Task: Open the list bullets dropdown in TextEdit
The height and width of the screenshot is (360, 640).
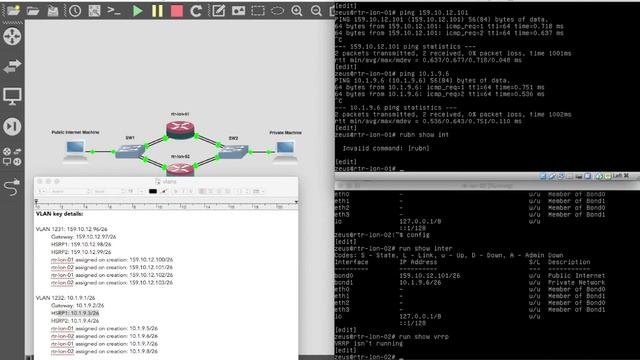Action: tap(259, 191)
